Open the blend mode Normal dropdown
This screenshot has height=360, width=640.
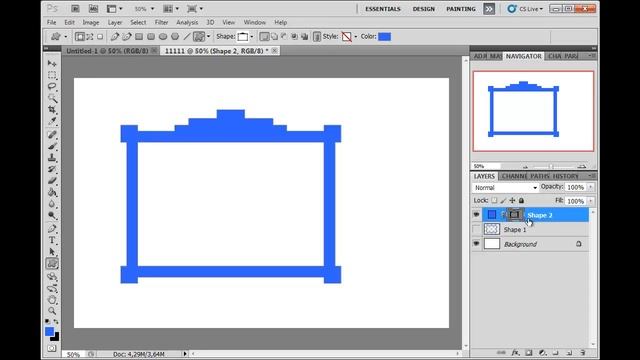[505, 188]
